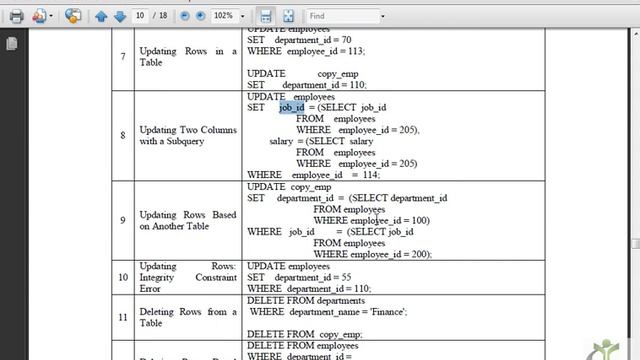Click 'WHERE job_id = (SELECT job_id' line

coord(330,232)
